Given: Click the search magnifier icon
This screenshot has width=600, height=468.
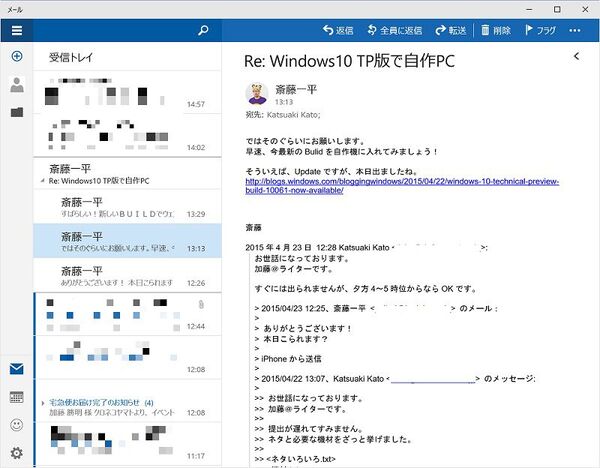Looking at the screenshot, I should tap(203, 30).
